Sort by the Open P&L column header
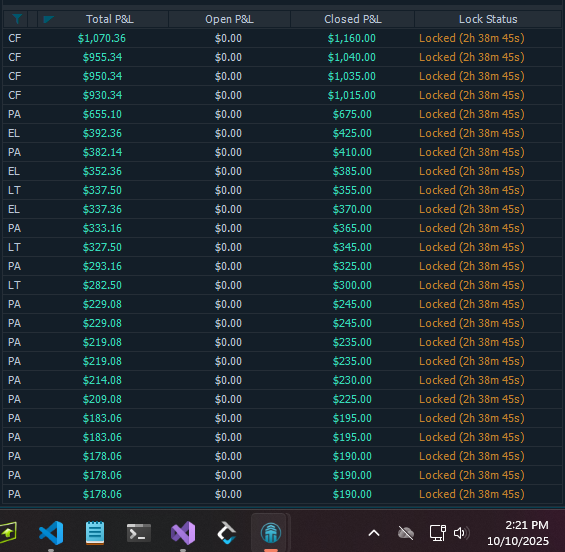Image resolution: width=565 pixels, height=552 pixels. click(229, 19)
